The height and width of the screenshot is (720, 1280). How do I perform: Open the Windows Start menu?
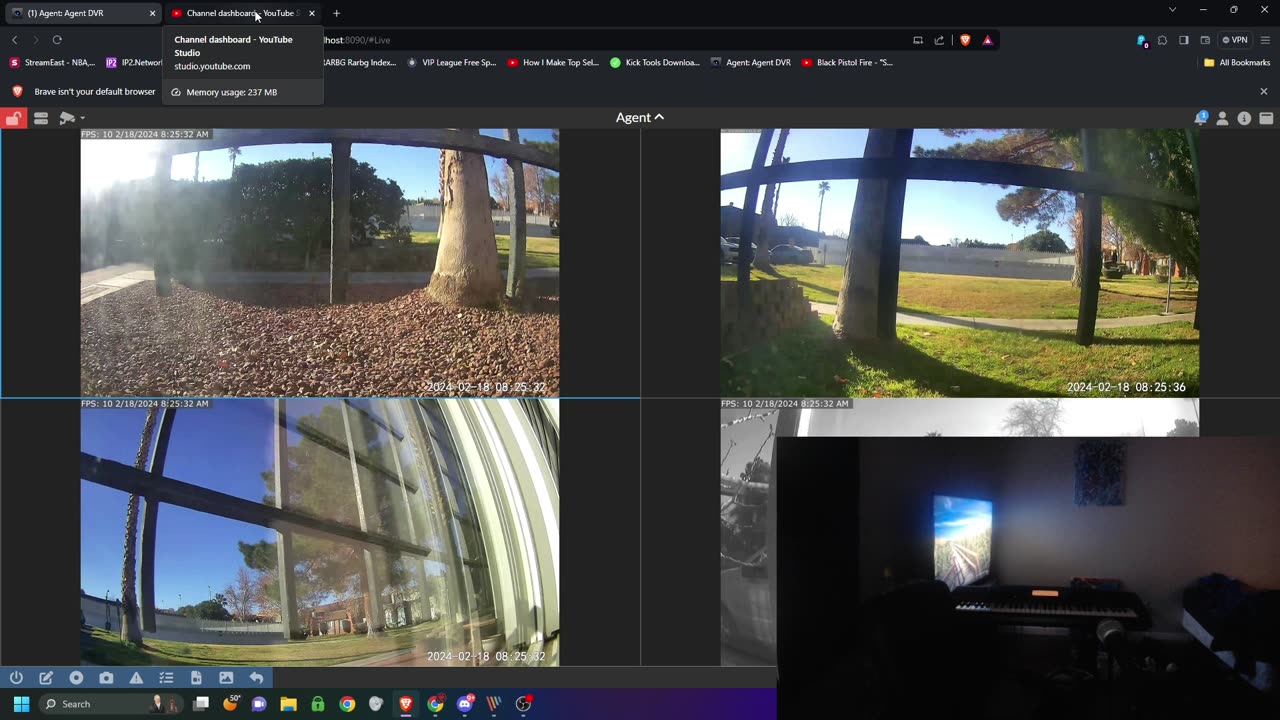pyautogui.click(x=21, y=704)
